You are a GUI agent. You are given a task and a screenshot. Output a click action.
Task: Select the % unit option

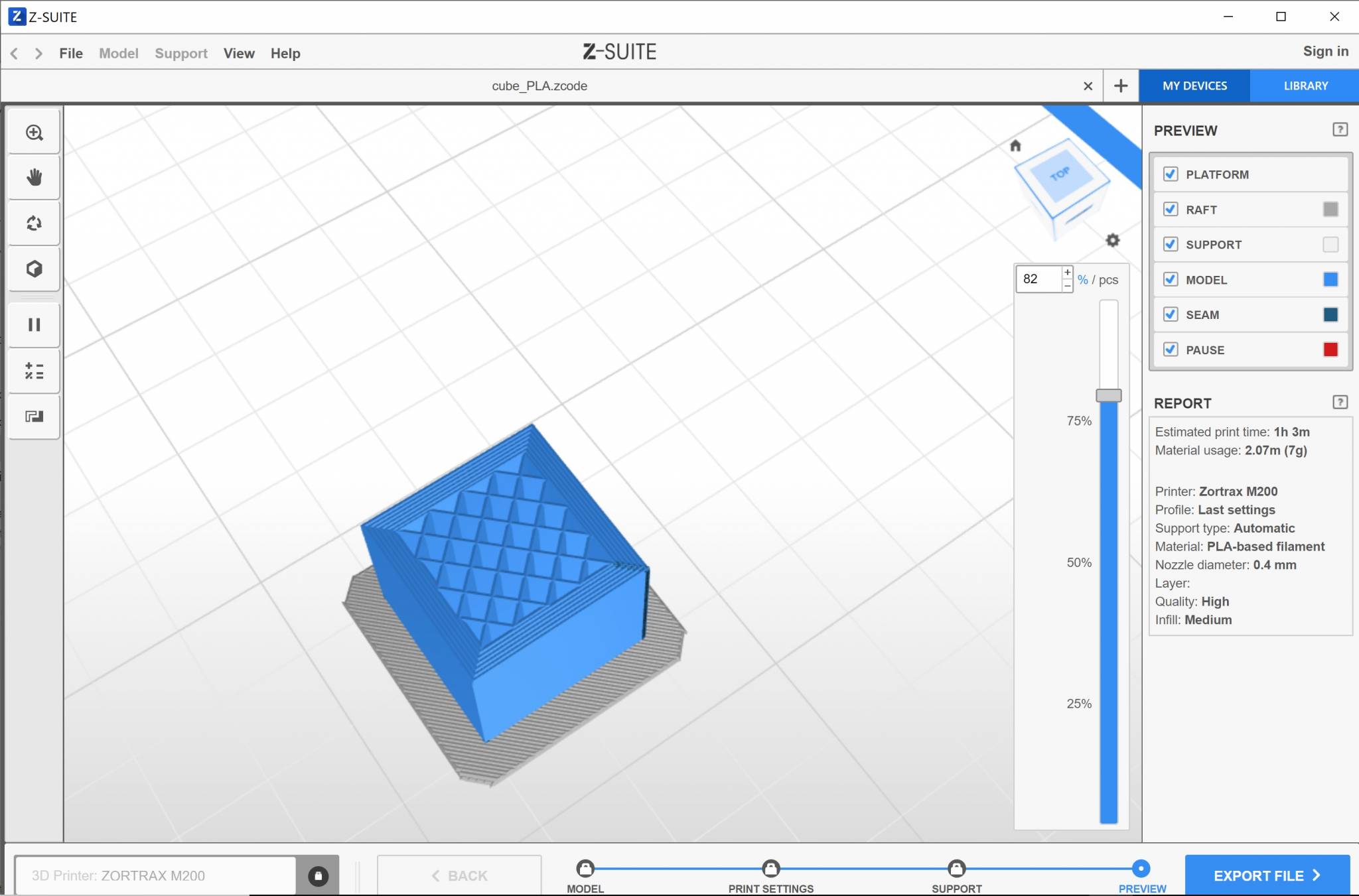(1083, 280)
